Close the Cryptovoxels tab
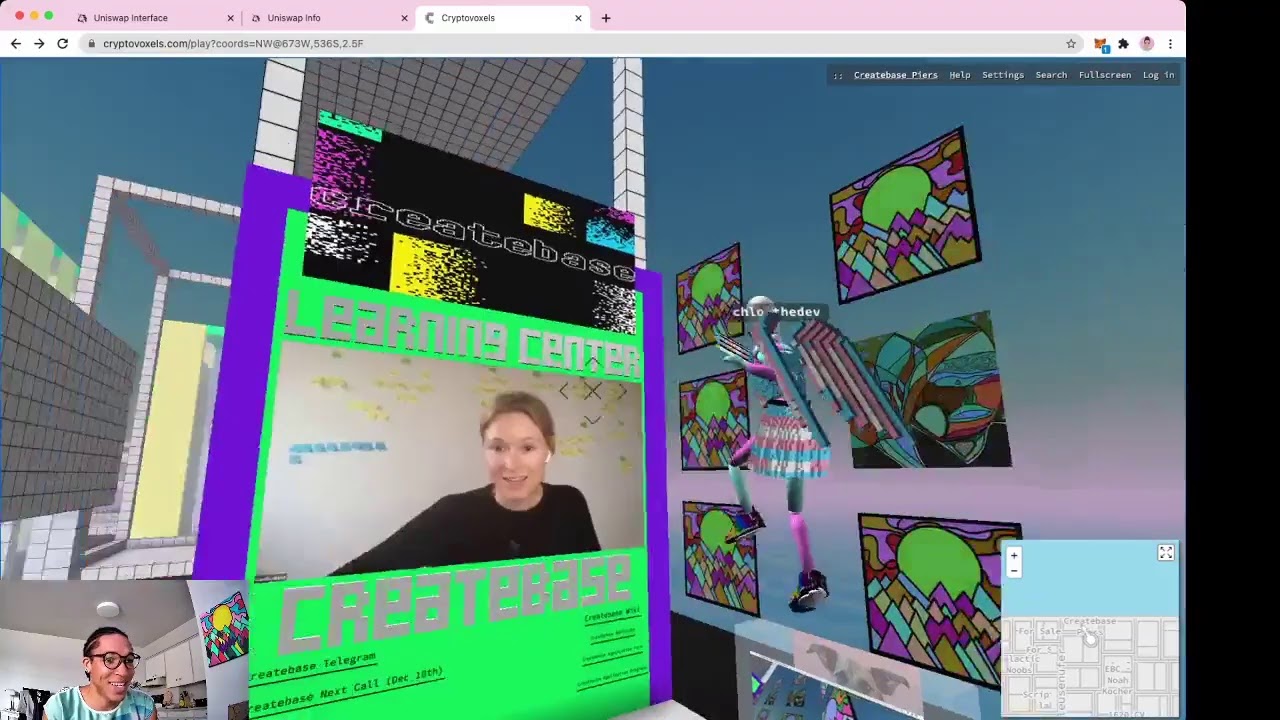 click(x=578, y=18)
